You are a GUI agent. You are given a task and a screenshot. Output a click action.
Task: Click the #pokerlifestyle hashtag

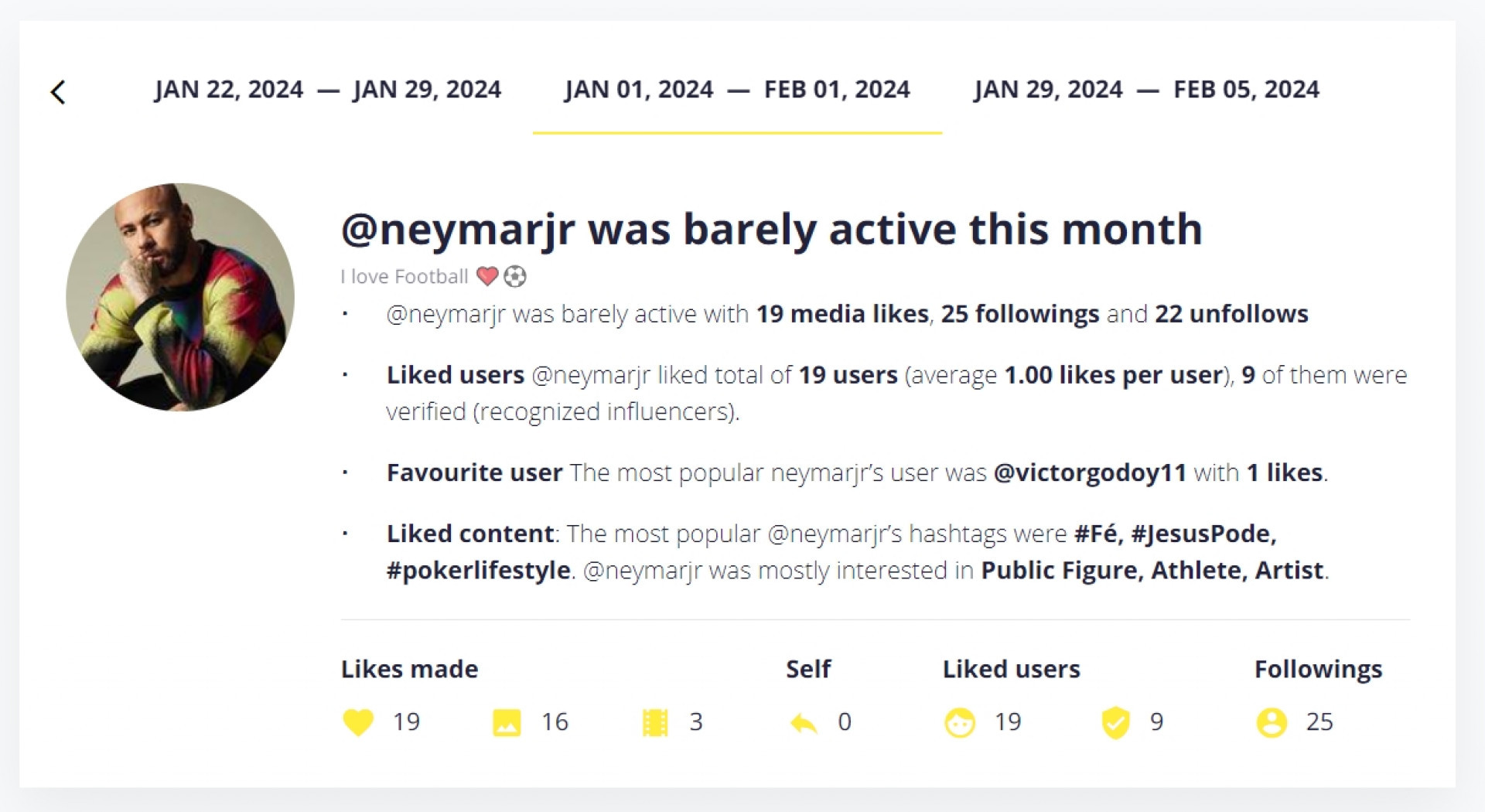478,571
